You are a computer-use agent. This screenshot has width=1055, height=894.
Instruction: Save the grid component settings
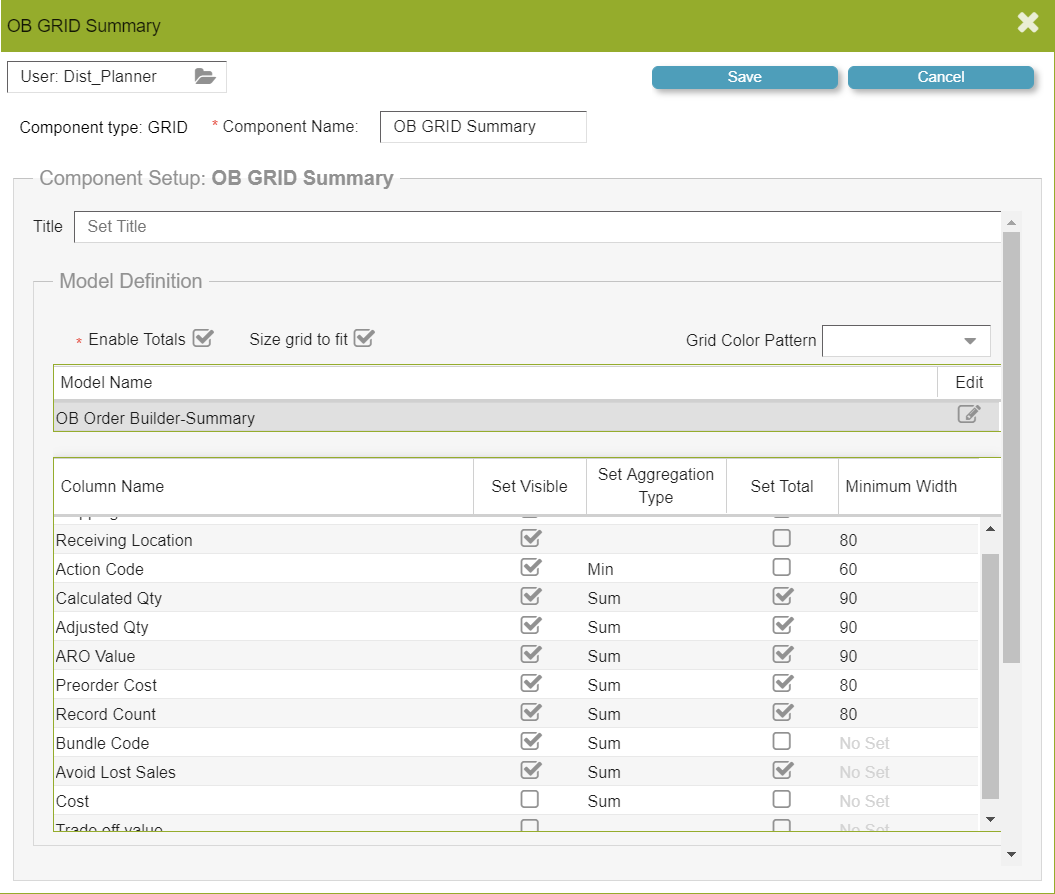pyautogui.click(x=744, y=77)
